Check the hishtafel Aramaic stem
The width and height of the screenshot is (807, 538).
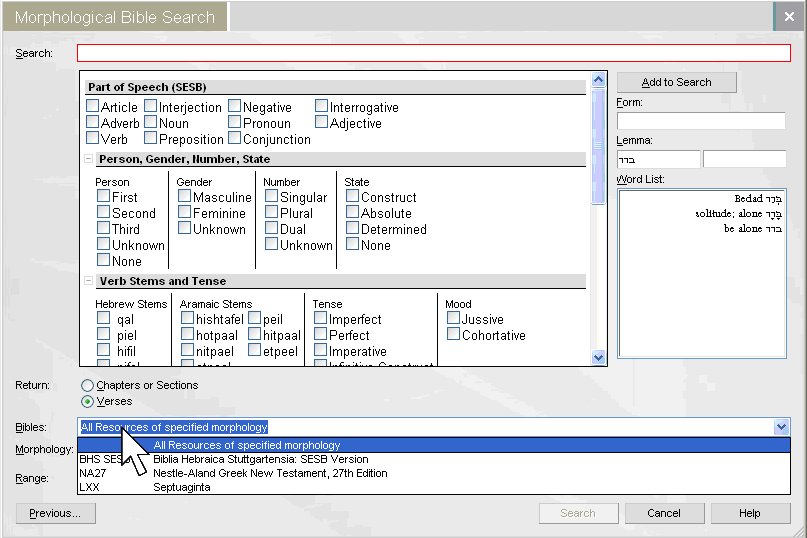(x=188, y=318)
